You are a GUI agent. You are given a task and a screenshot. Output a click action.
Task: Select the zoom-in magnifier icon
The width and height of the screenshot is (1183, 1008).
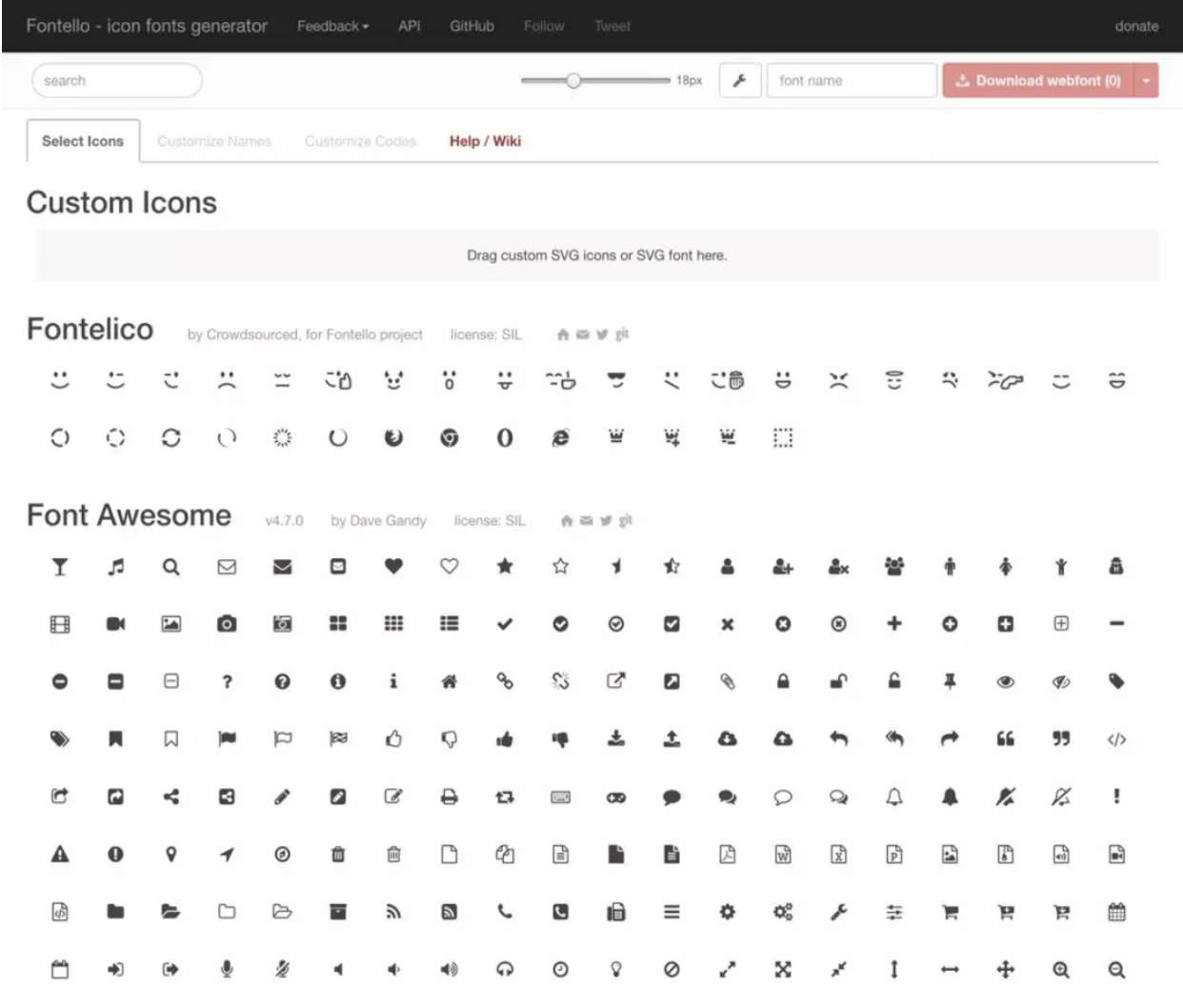click(x=1060, y=970)
